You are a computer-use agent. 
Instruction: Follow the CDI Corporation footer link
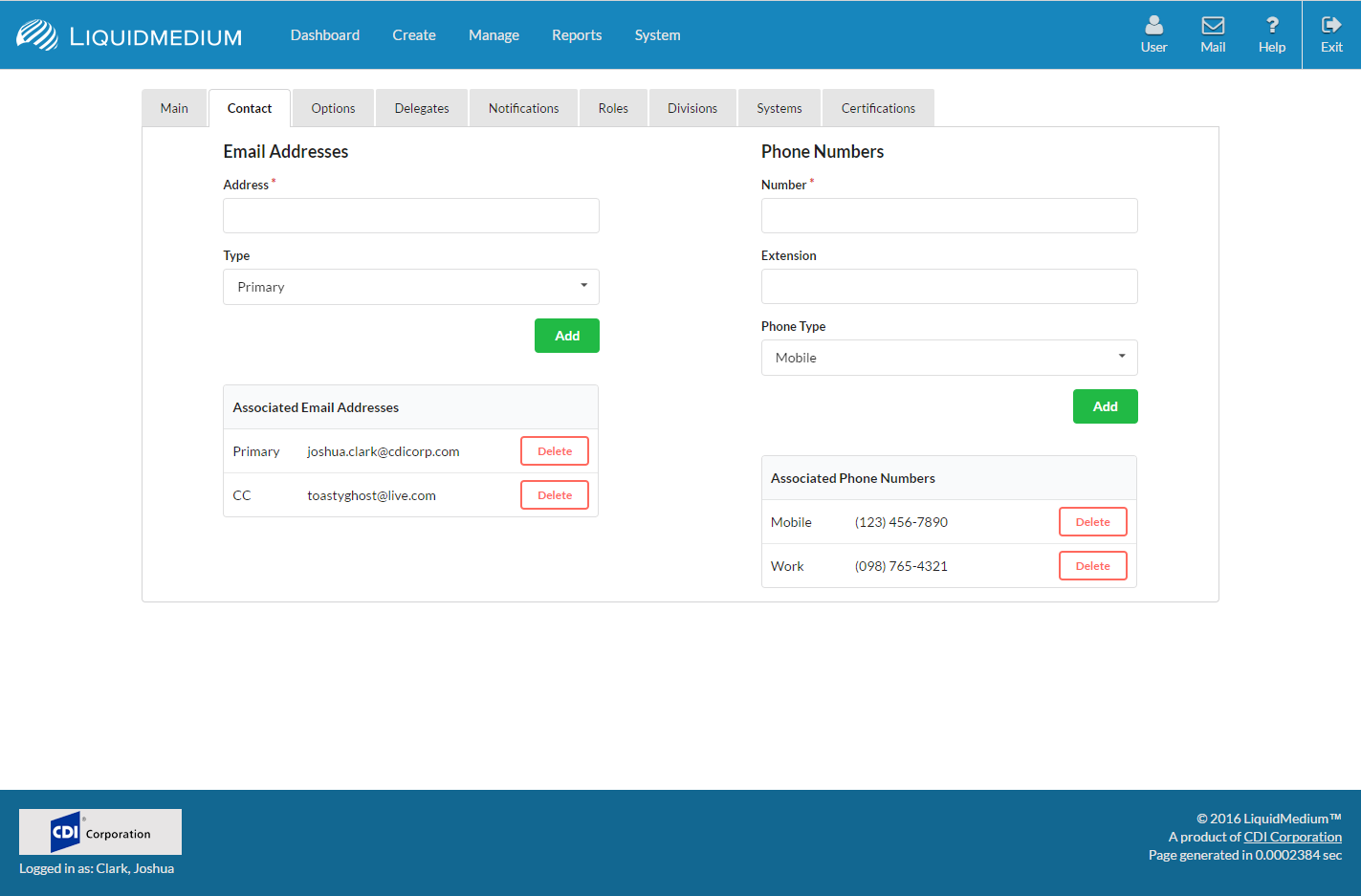tap(1292, 837)
